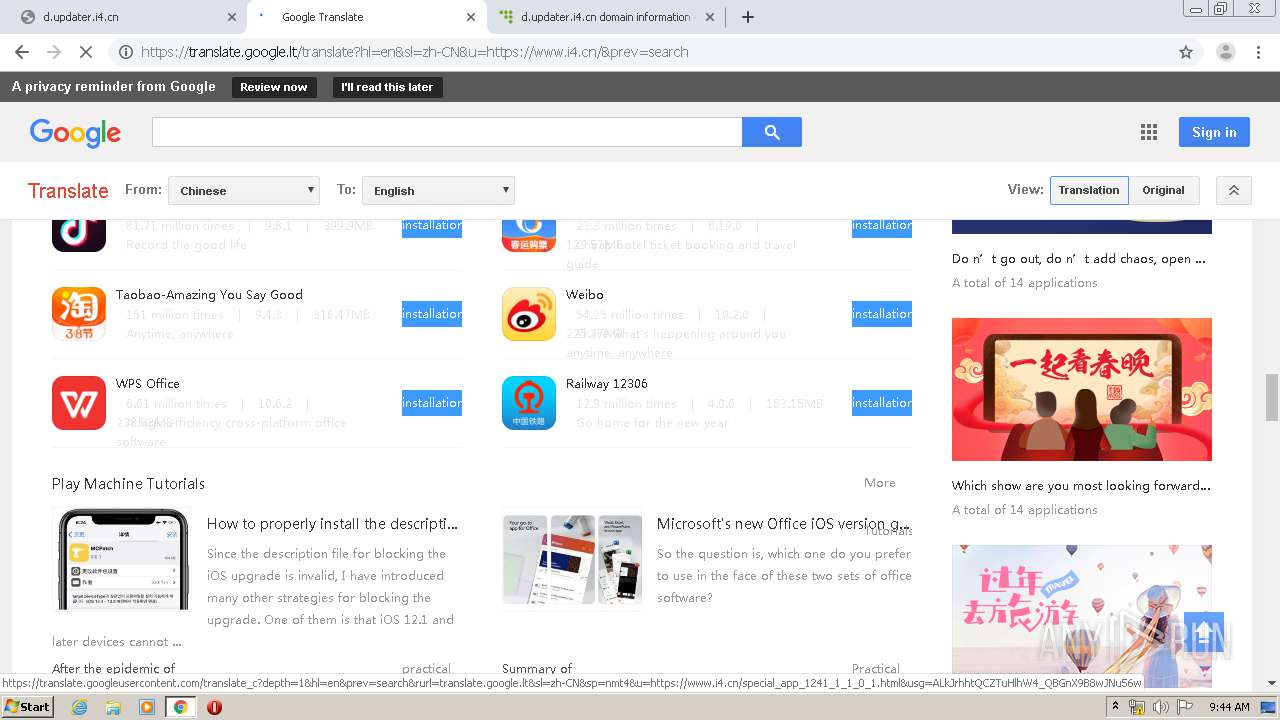
Task: Open the More link for tutorials
Action: point(880,483)
